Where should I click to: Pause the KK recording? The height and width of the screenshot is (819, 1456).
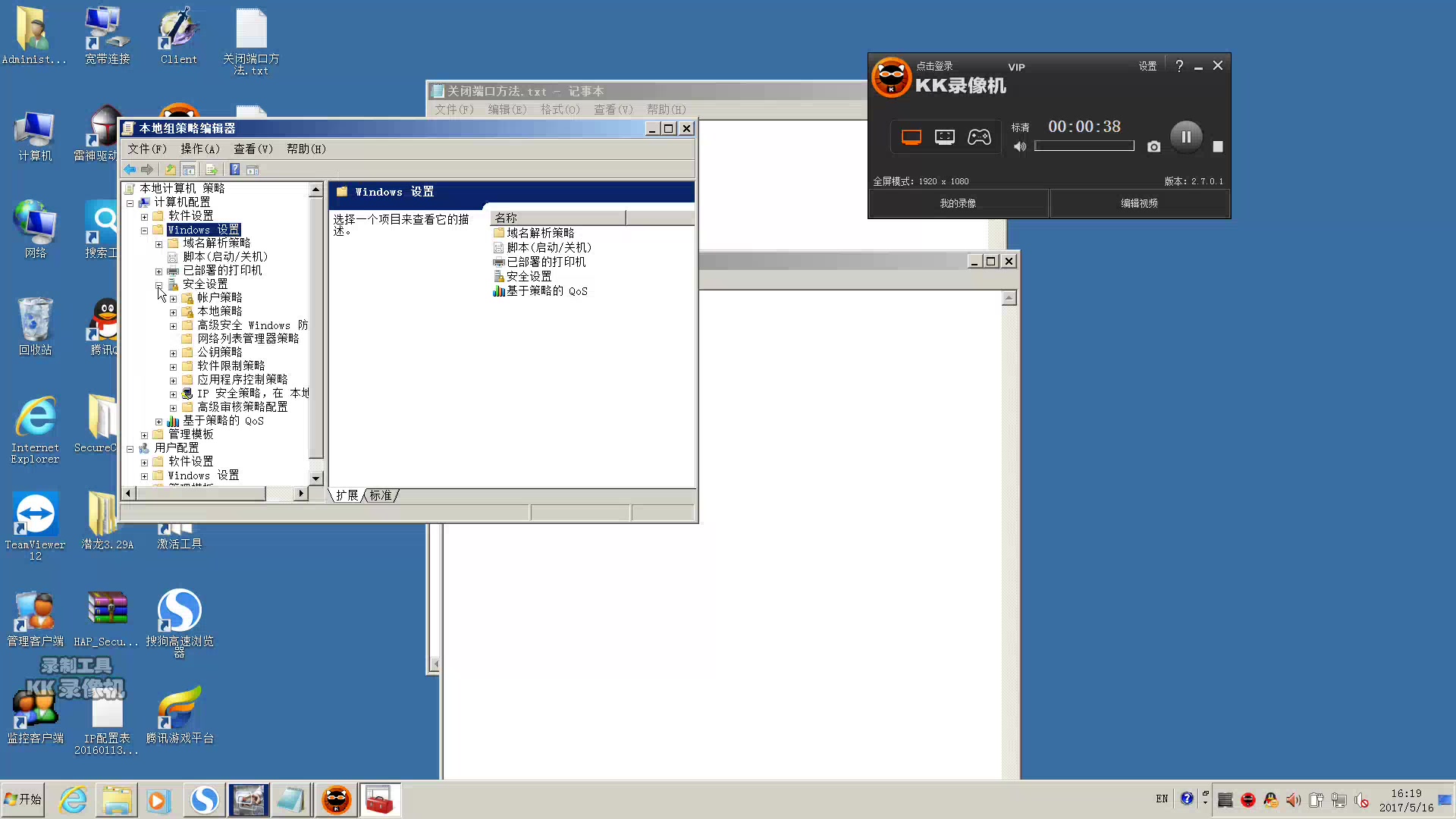[x=1186, y=137]
